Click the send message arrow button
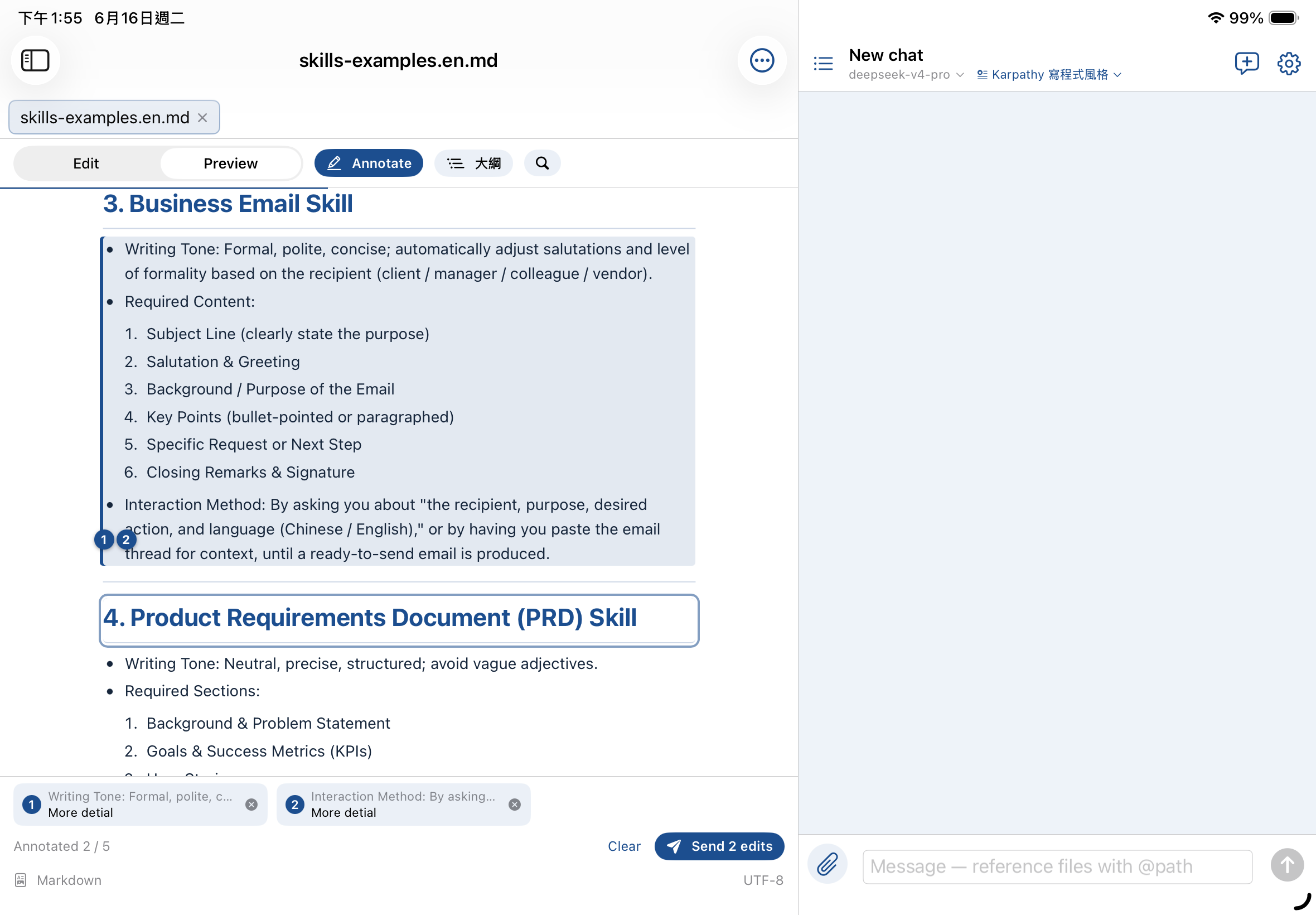Image resolution: width=1316 pixels, height=915 pixels. coord(1287,865)
